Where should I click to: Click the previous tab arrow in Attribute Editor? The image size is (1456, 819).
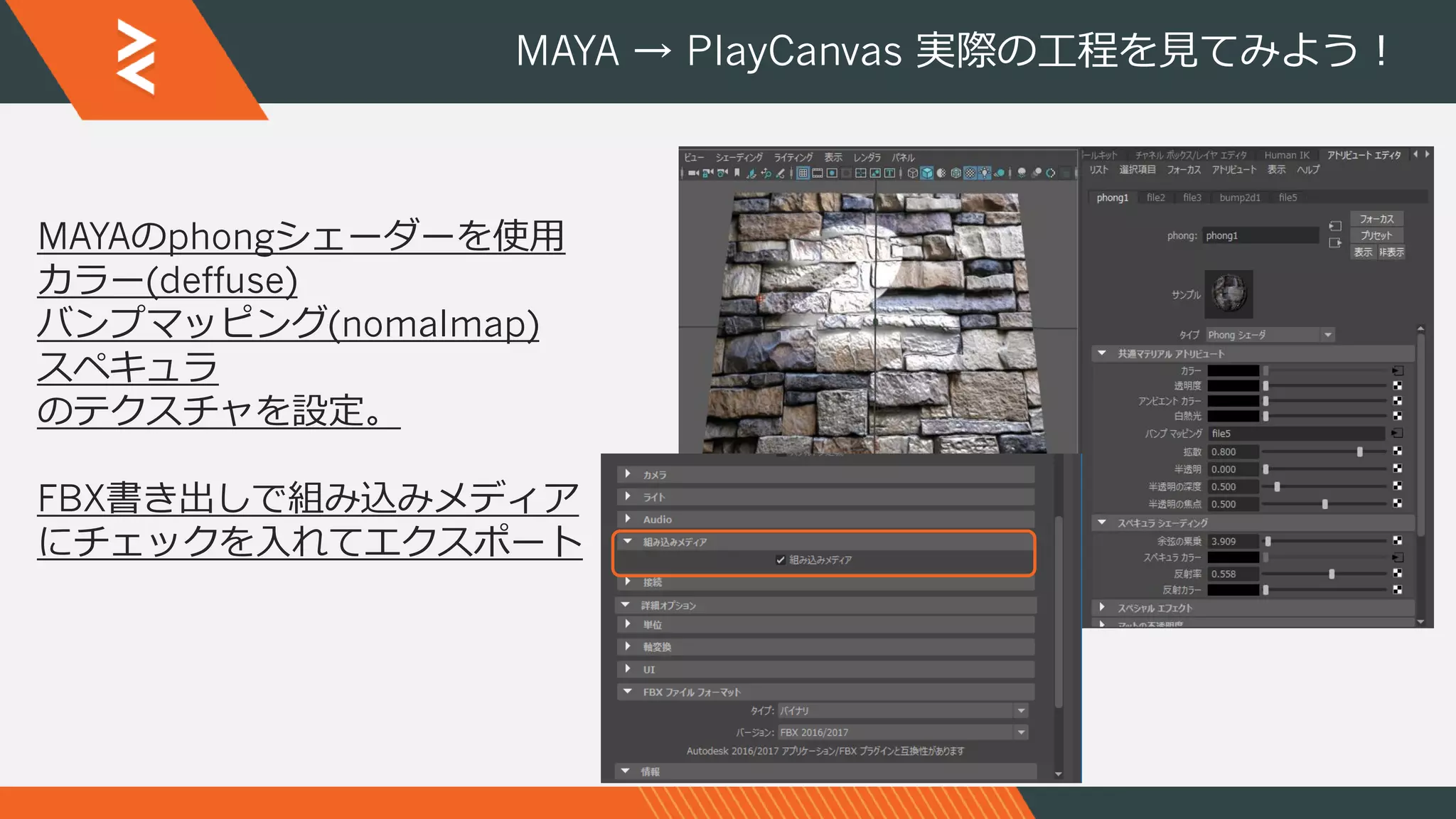(x=1415, y=154)
